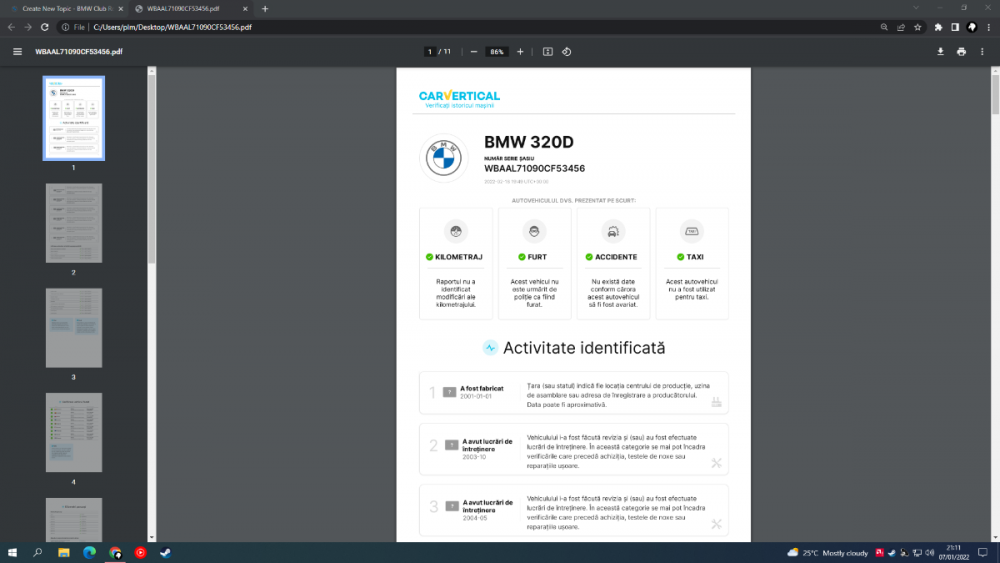
Task: Click the address bar URL
Action: coord(172,27)
